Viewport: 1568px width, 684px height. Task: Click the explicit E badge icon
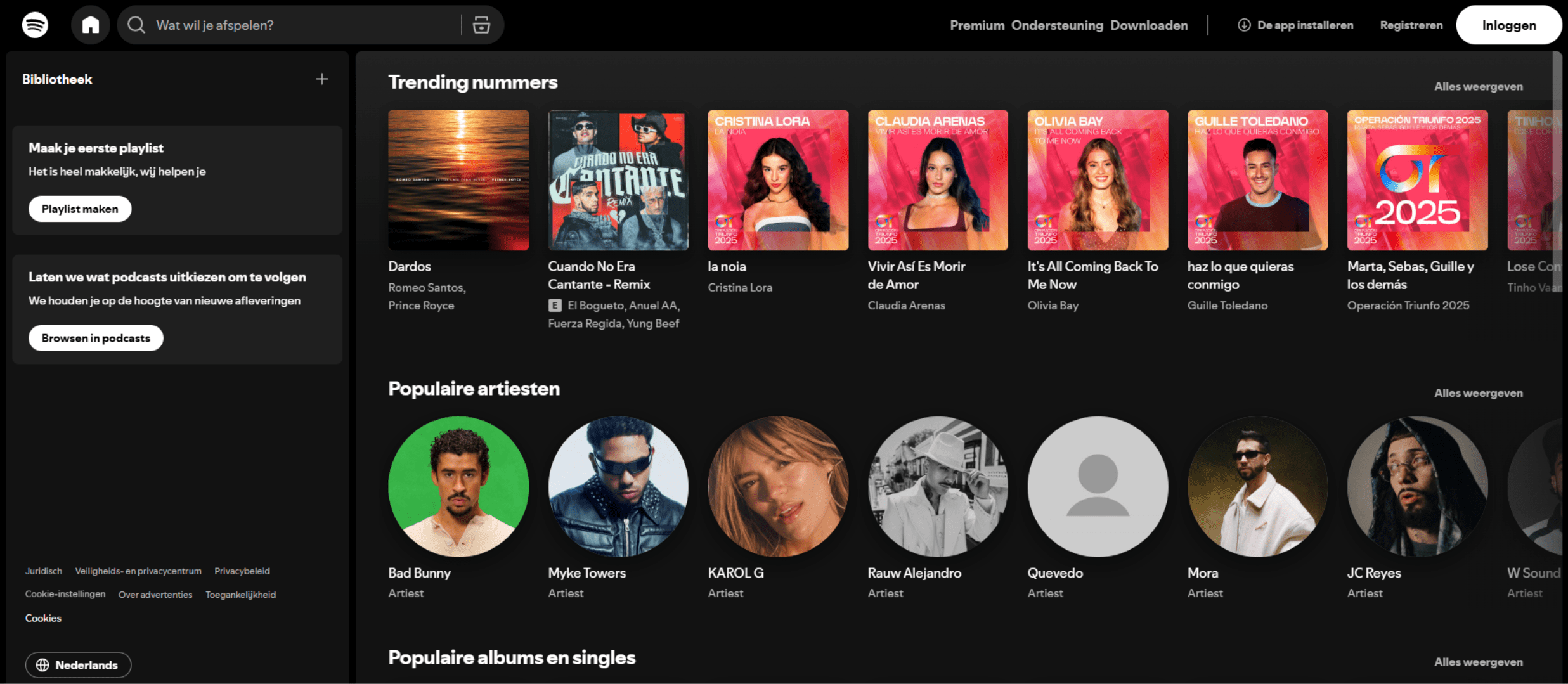click(555, 306)
